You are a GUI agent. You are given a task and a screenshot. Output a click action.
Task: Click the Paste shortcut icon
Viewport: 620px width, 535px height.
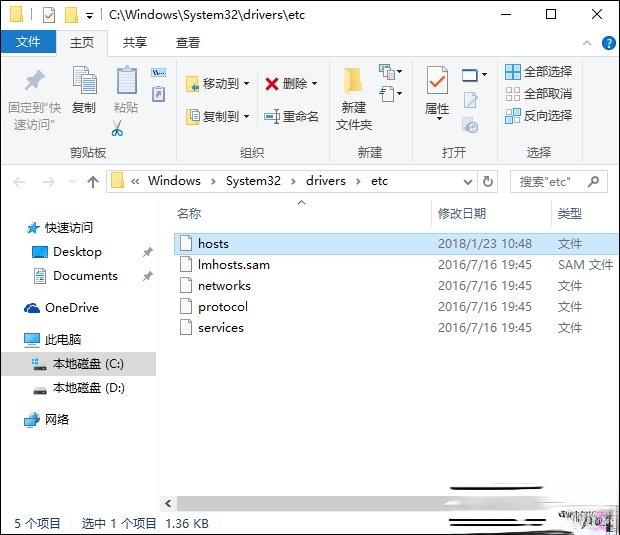[159, 94]
